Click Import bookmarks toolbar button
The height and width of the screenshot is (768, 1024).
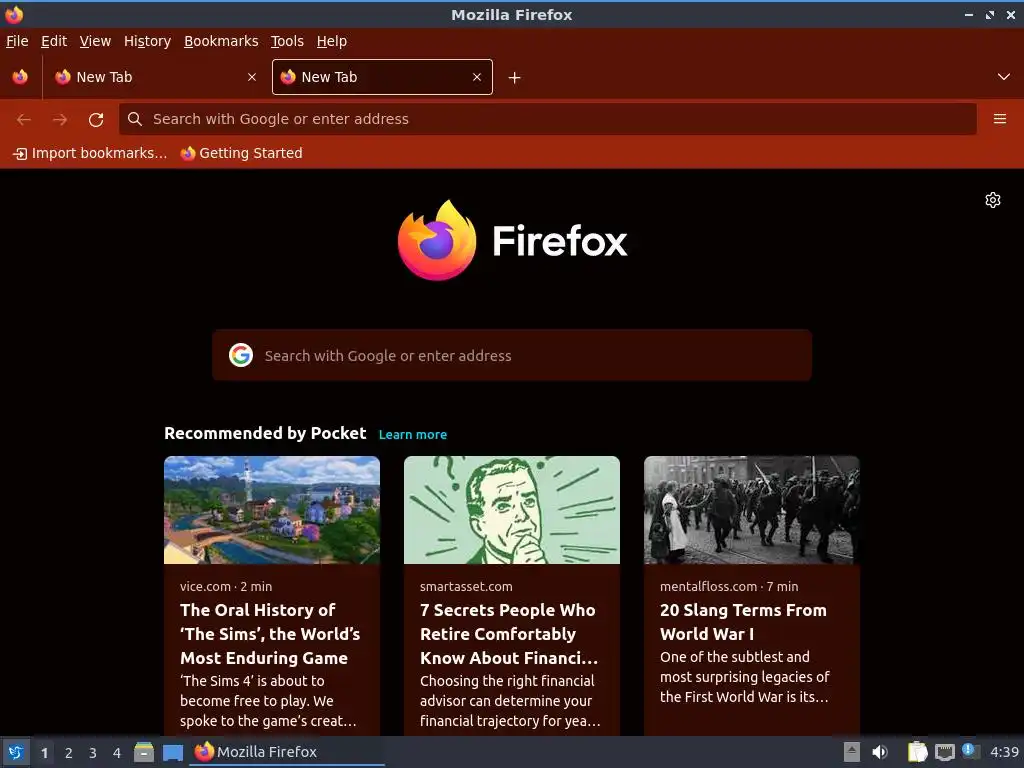tap(90, 153)
